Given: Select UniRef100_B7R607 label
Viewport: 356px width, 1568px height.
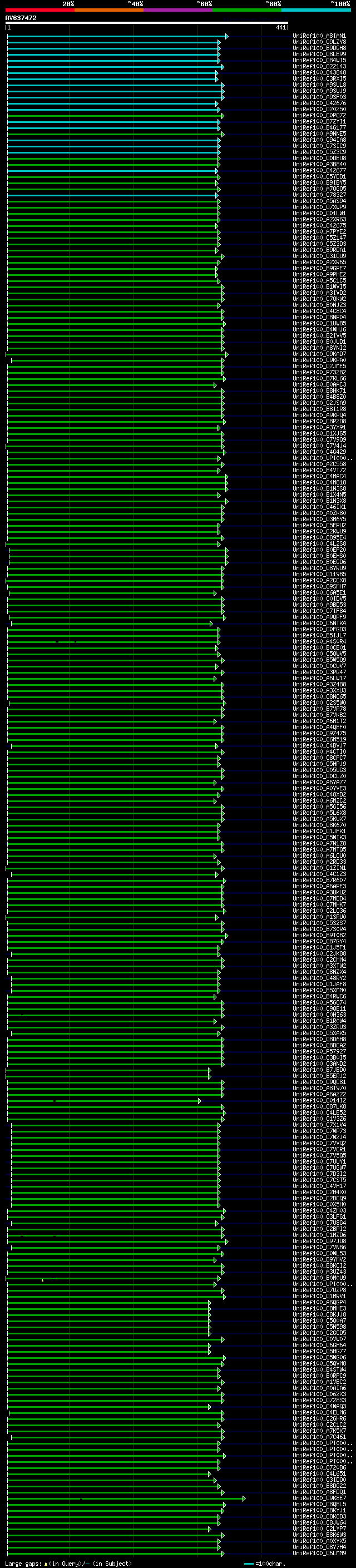Looking at the screenshot, I should click(319, 880).
